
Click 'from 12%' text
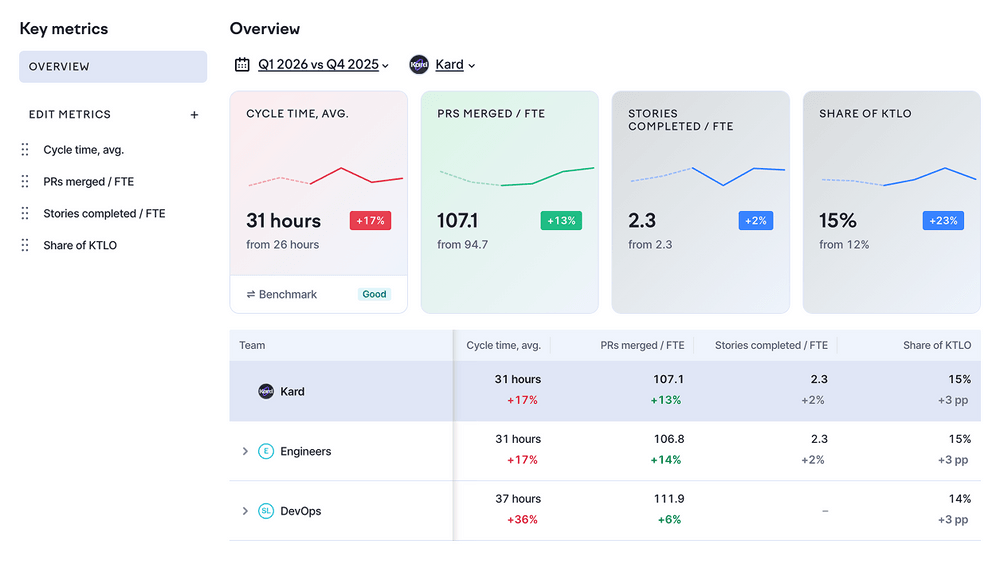[x=844, y=244]
